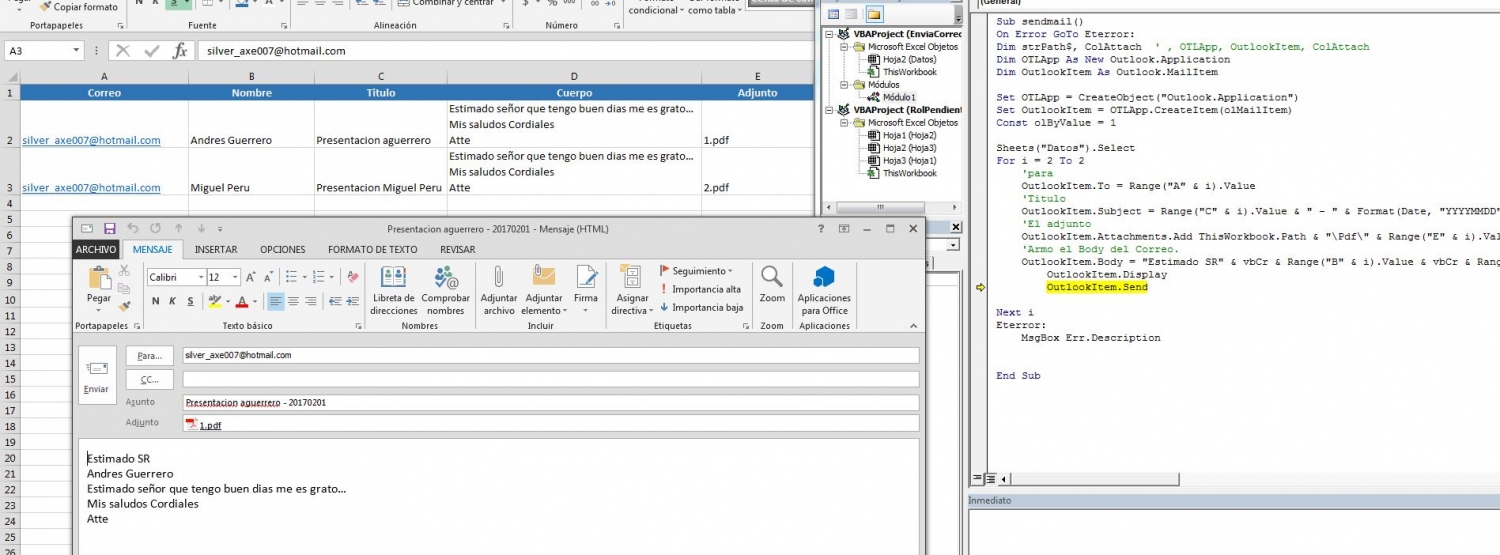This screenshot has width=1500, height=555.
Task: Increase font size with the larger A icon
Action: click(251, 277)
